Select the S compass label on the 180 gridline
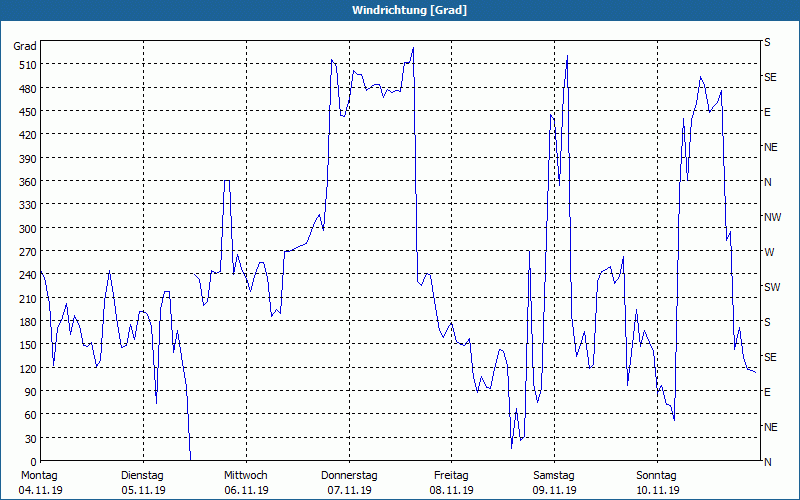 [767, 322]
